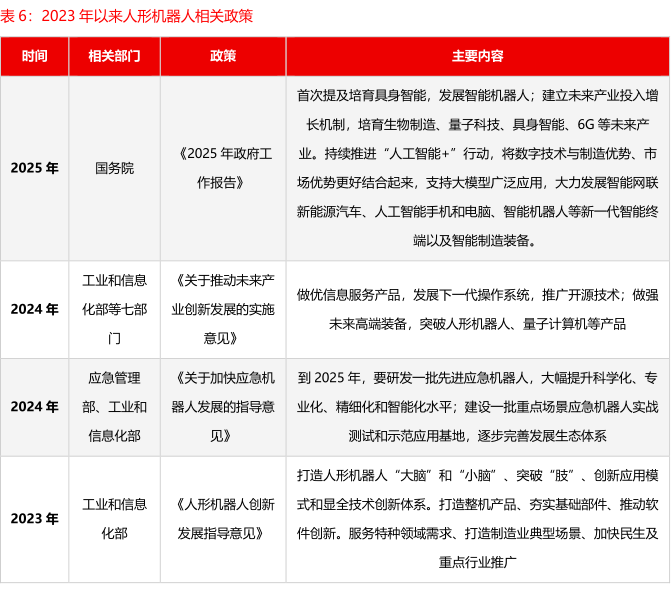671x606 pixels.
Task: Select the 2024年 cell in 工业和信息化部等七部门 row
Action: pyautogui.click(x=34, y=309)
